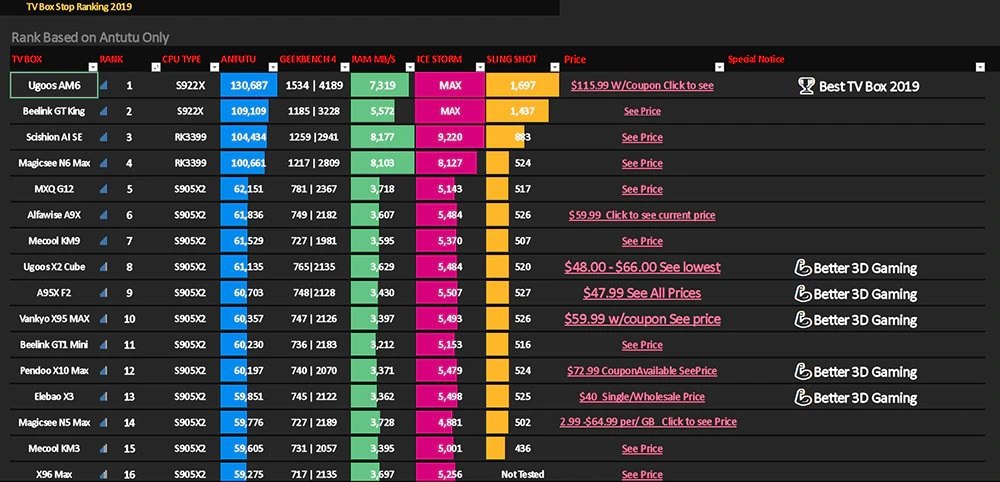The height and width of the screenshot is (482, 1000).
Task: Select the TV Box Stop Ranking 2019 title
Action: [x=79, y=7]
